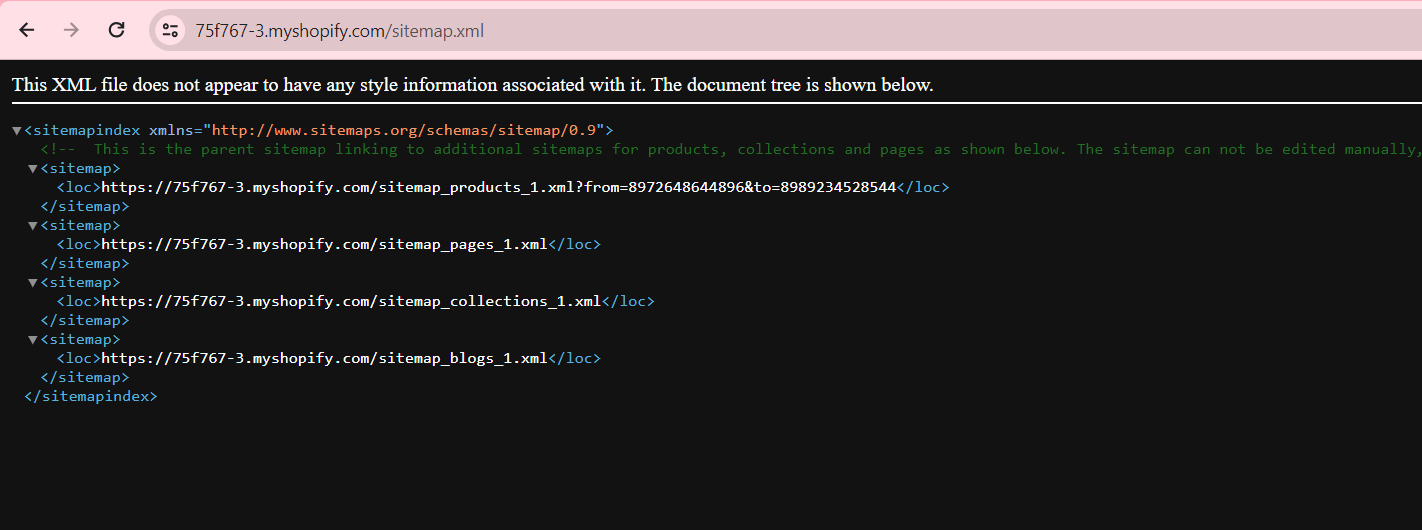This screenshot has width=1422, height=530.
Task: Click the closing </sitemap> tag below pages_1.xml
Action: pyautogui.click(x=85, y=263)
